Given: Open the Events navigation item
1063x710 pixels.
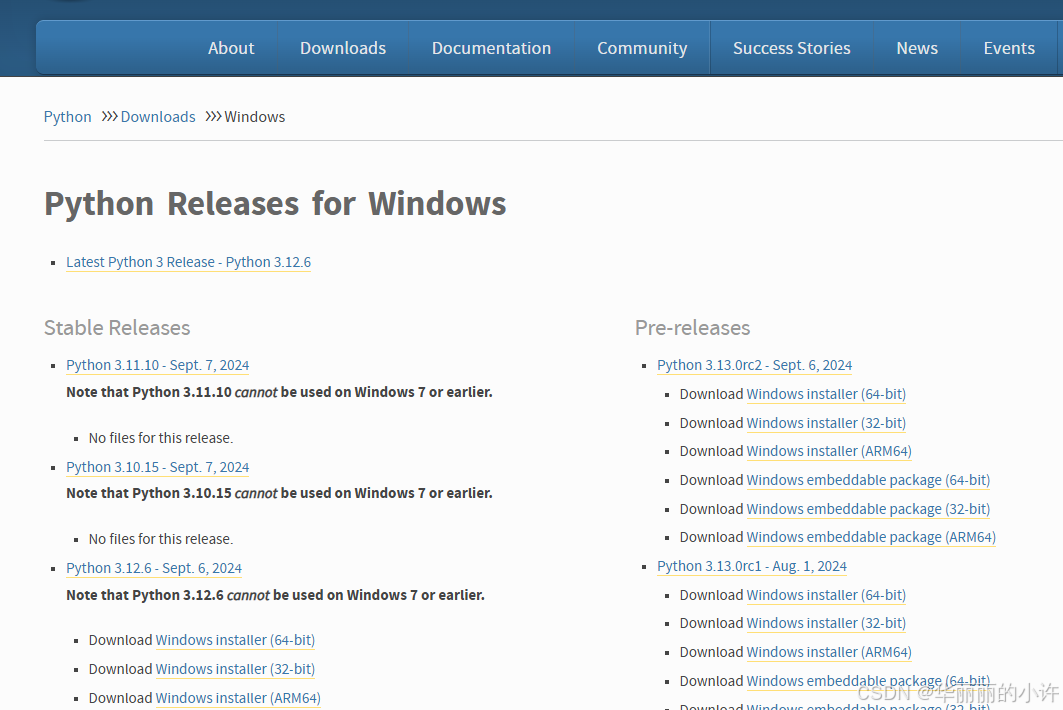Looking at the screenshot, I should [x=1009, y=48].
